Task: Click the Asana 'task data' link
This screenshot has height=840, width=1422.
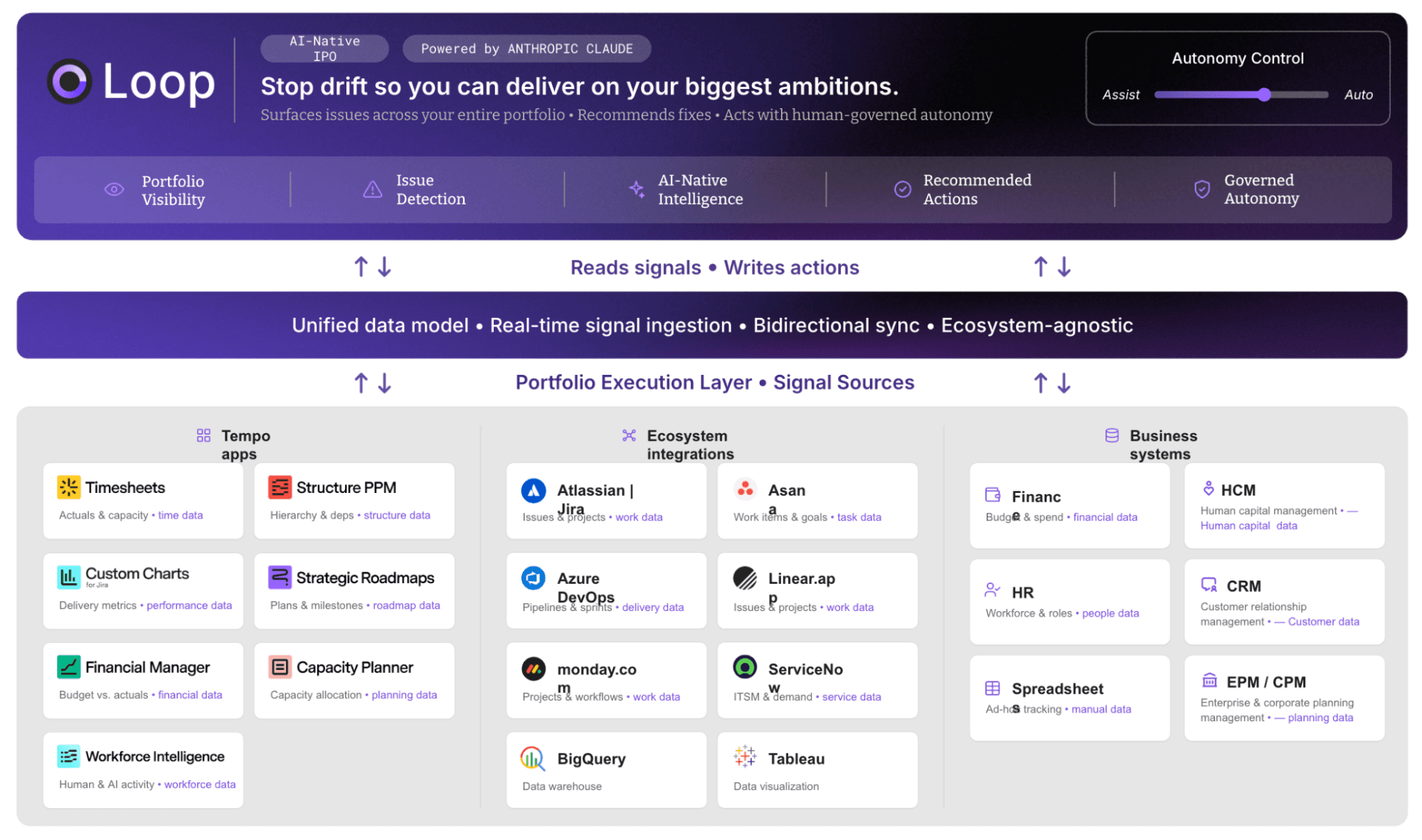Action: click(859, 517)
